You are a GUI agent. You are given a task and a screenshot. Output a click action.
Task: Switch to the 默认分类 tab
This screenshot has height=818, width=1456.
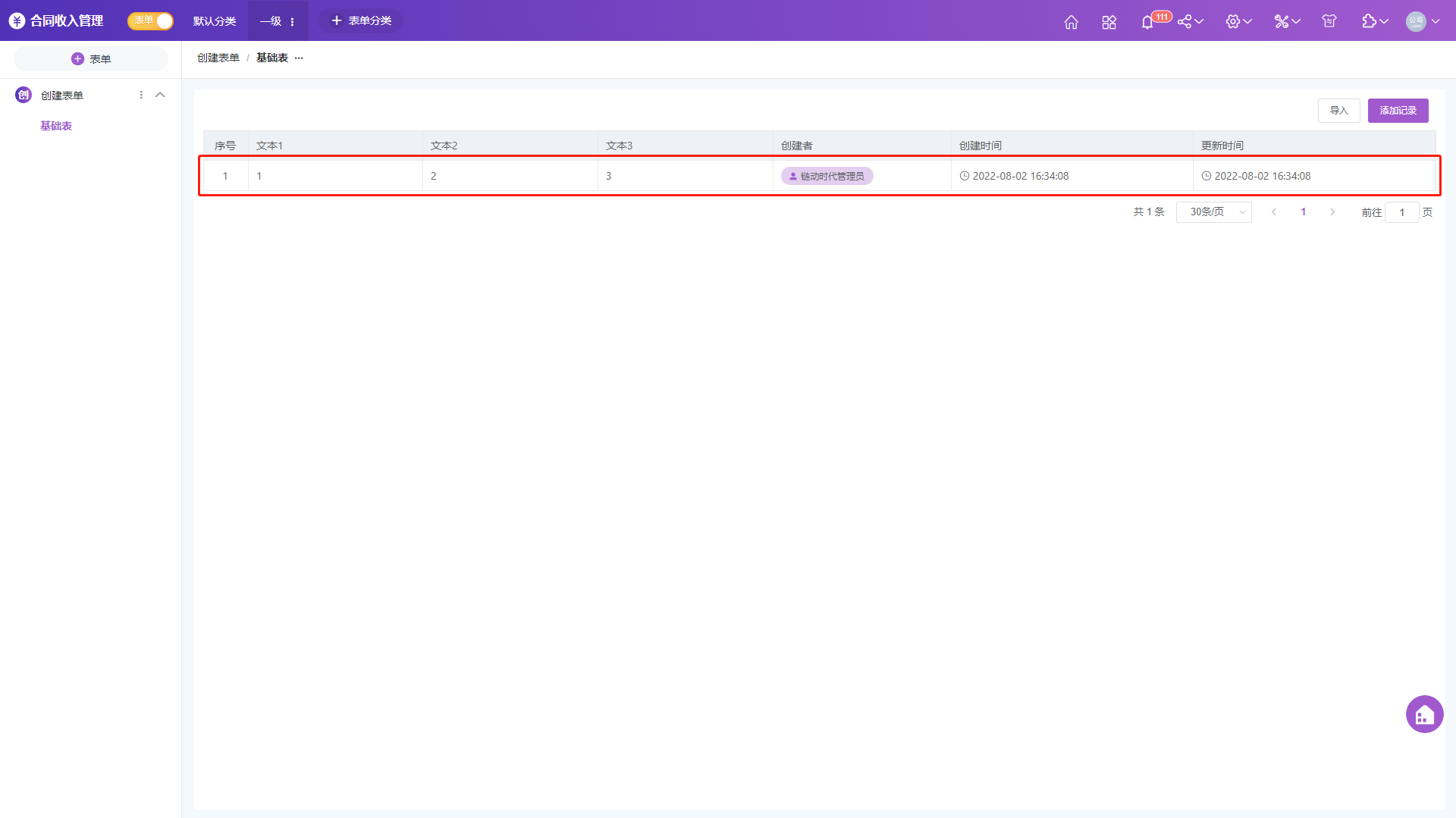pyautogui.click(x=215, y=21)
